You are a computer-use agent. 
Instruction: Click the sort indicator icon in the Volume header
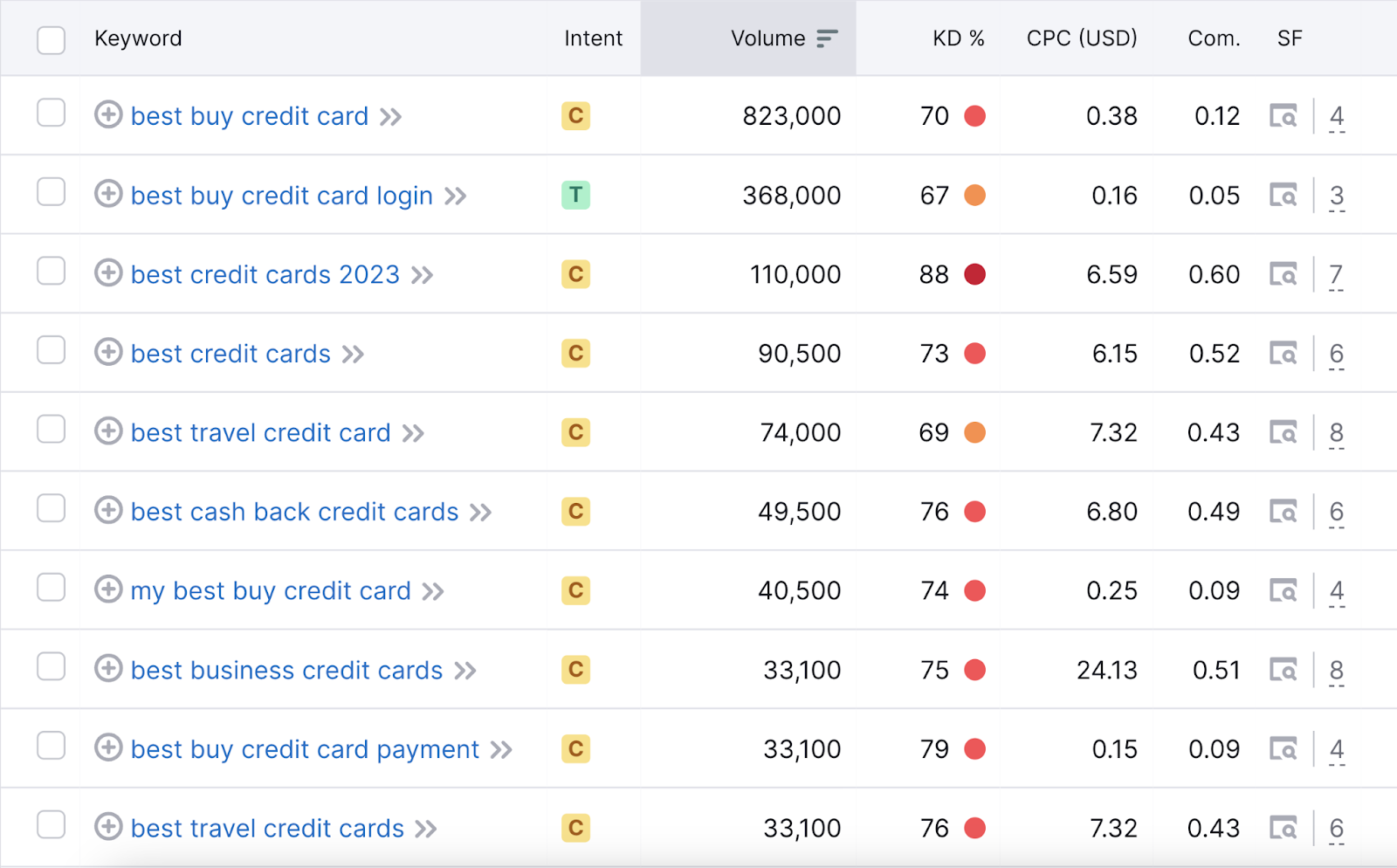pyautogui.click(x=826, y=38)
